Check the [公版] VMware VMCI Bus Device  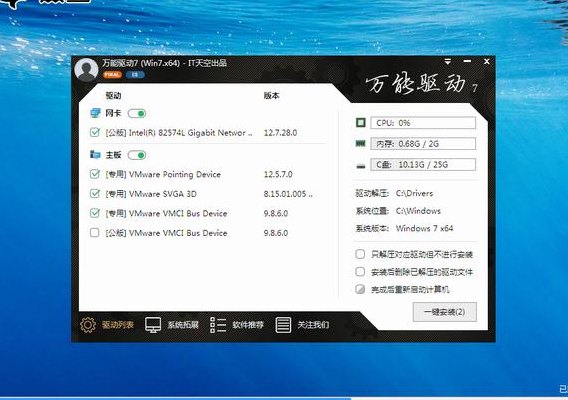click(94, 233)
